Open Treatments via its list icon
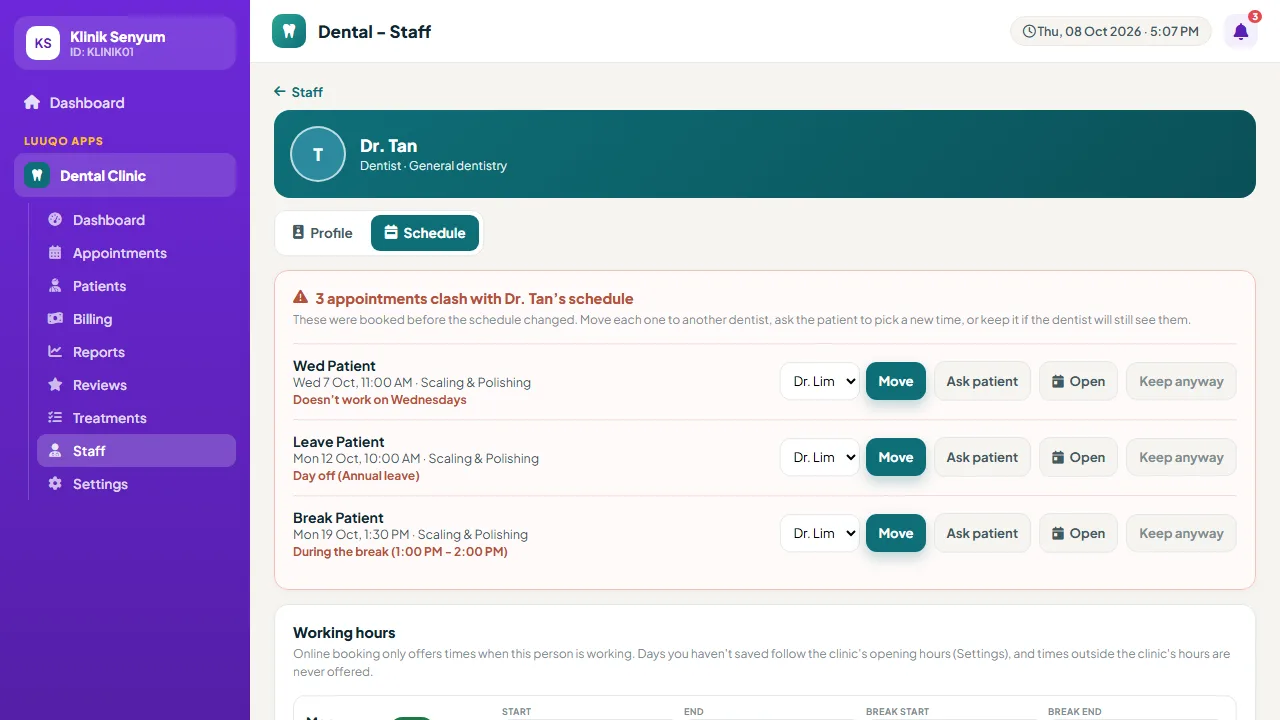The height and width of the screenshot is (720, 1280). [x=55, y=417]
